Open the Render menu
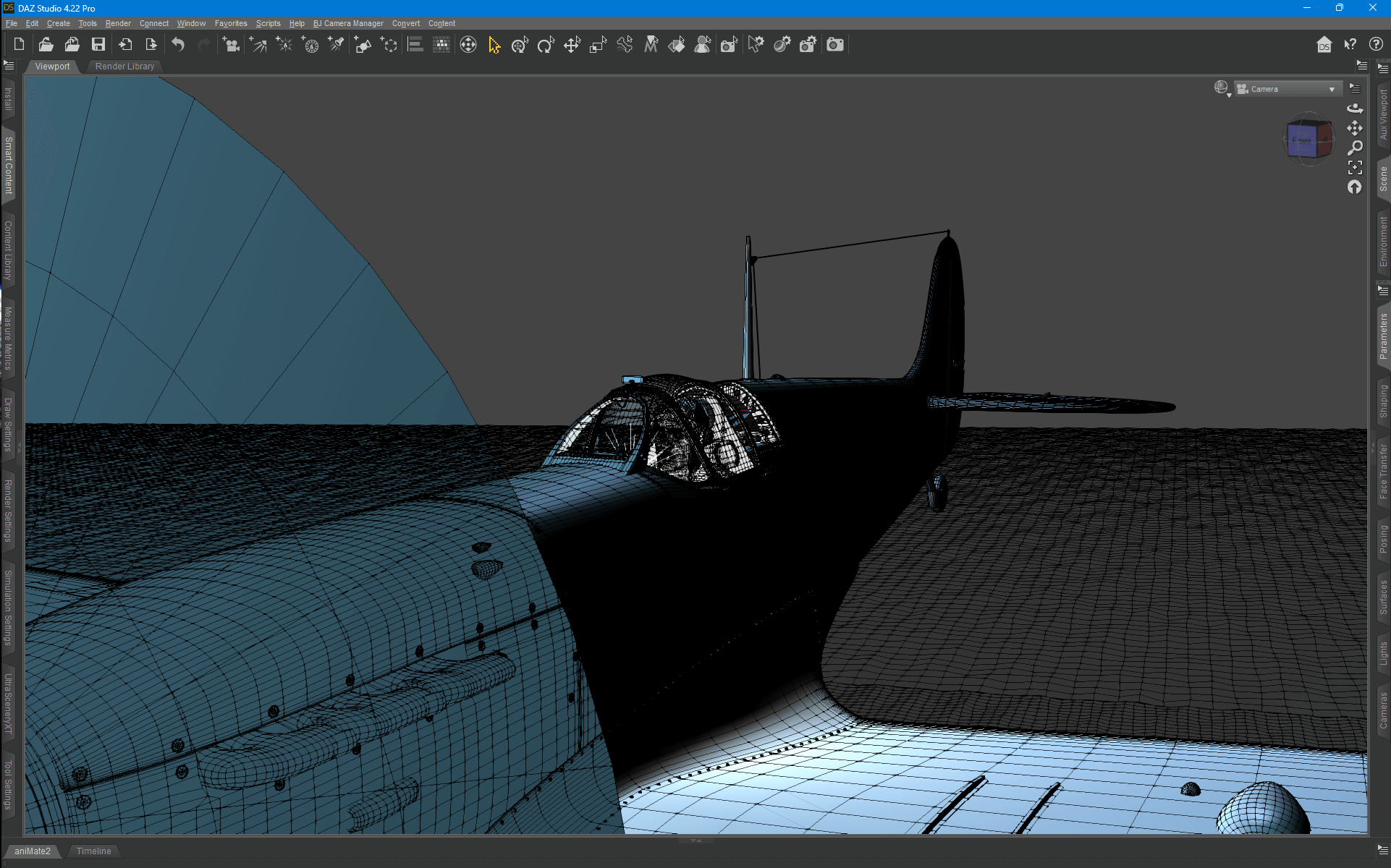The width and height of the screenshot is (1391, 868). [118, 23]
